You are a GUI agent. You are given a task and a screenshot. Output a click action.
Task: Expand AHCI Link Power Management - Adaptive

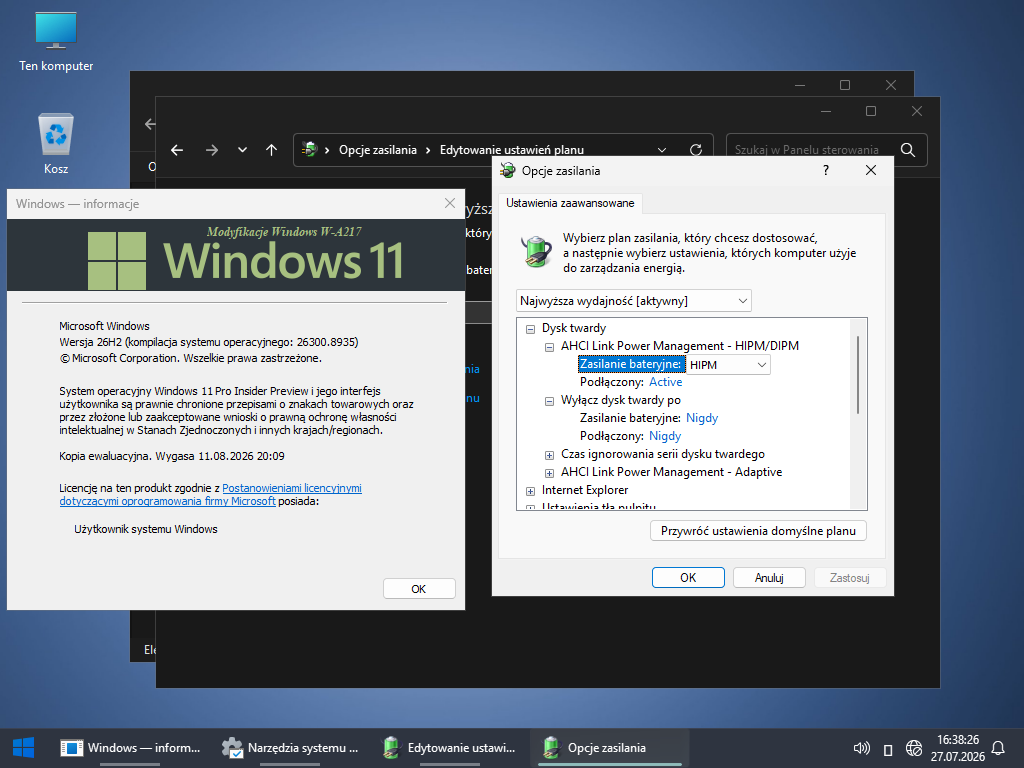coord(549,473)
